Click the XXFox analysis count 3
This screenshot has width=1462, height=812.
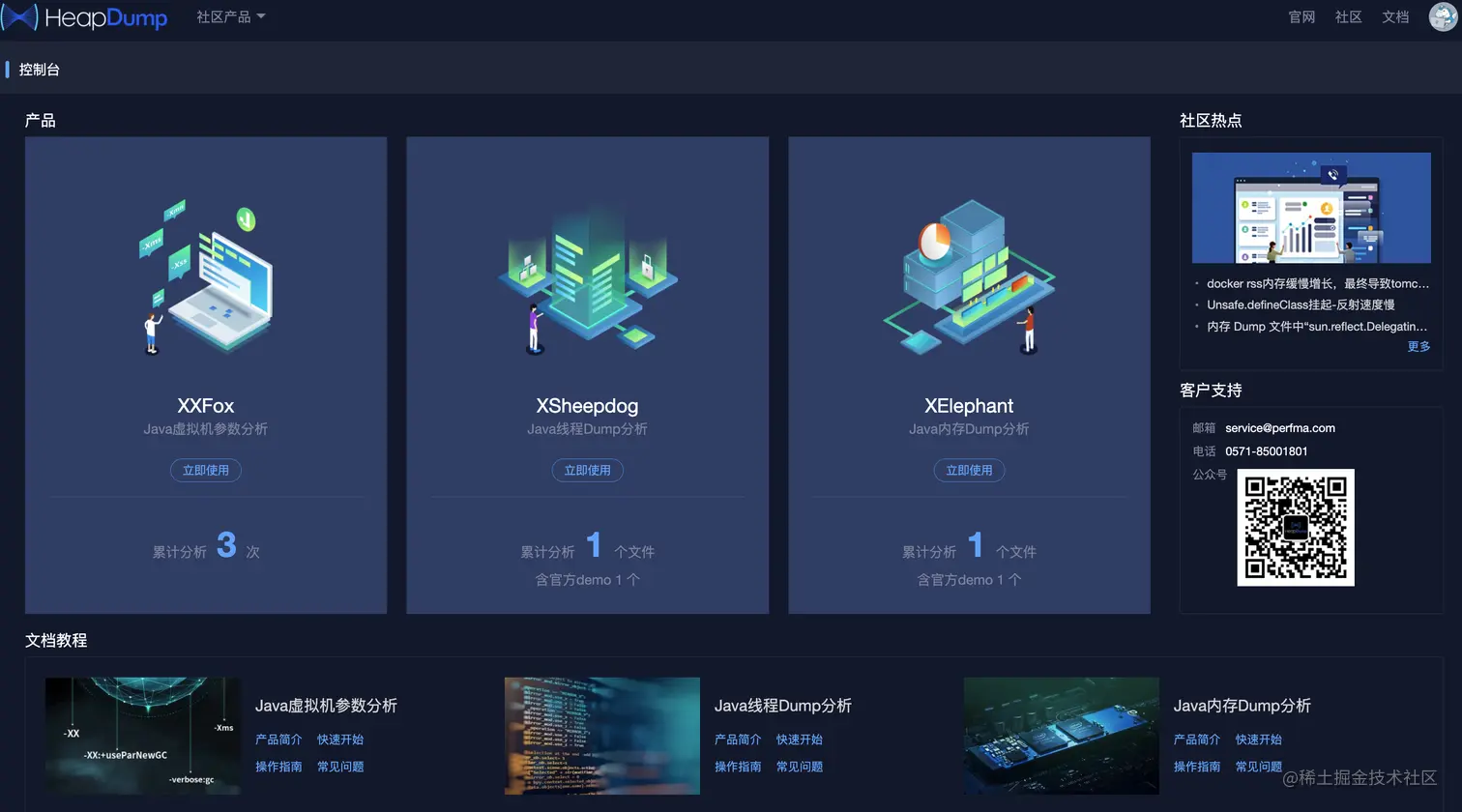pos(227,545)
